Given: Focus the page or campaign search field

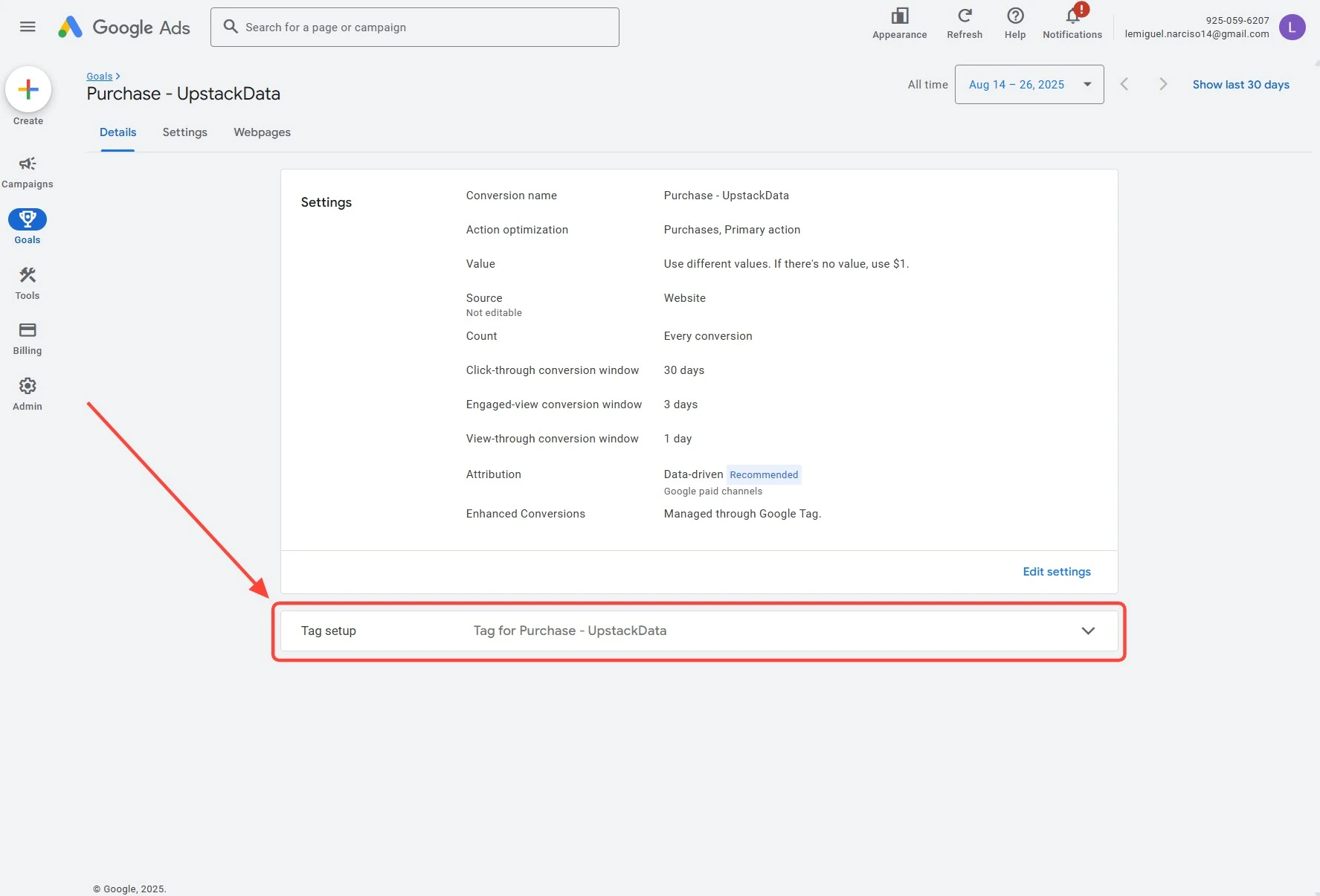Looking at the screenshot, I should [x=415, y=28].
